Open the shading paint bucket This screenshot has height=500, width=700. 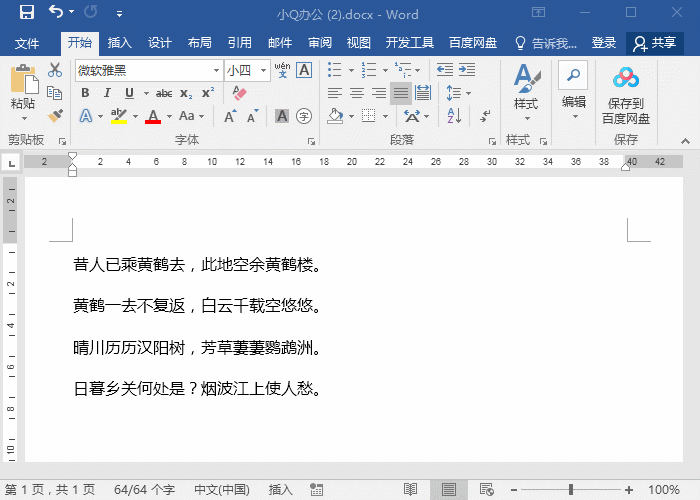click(x=335, y=116)
